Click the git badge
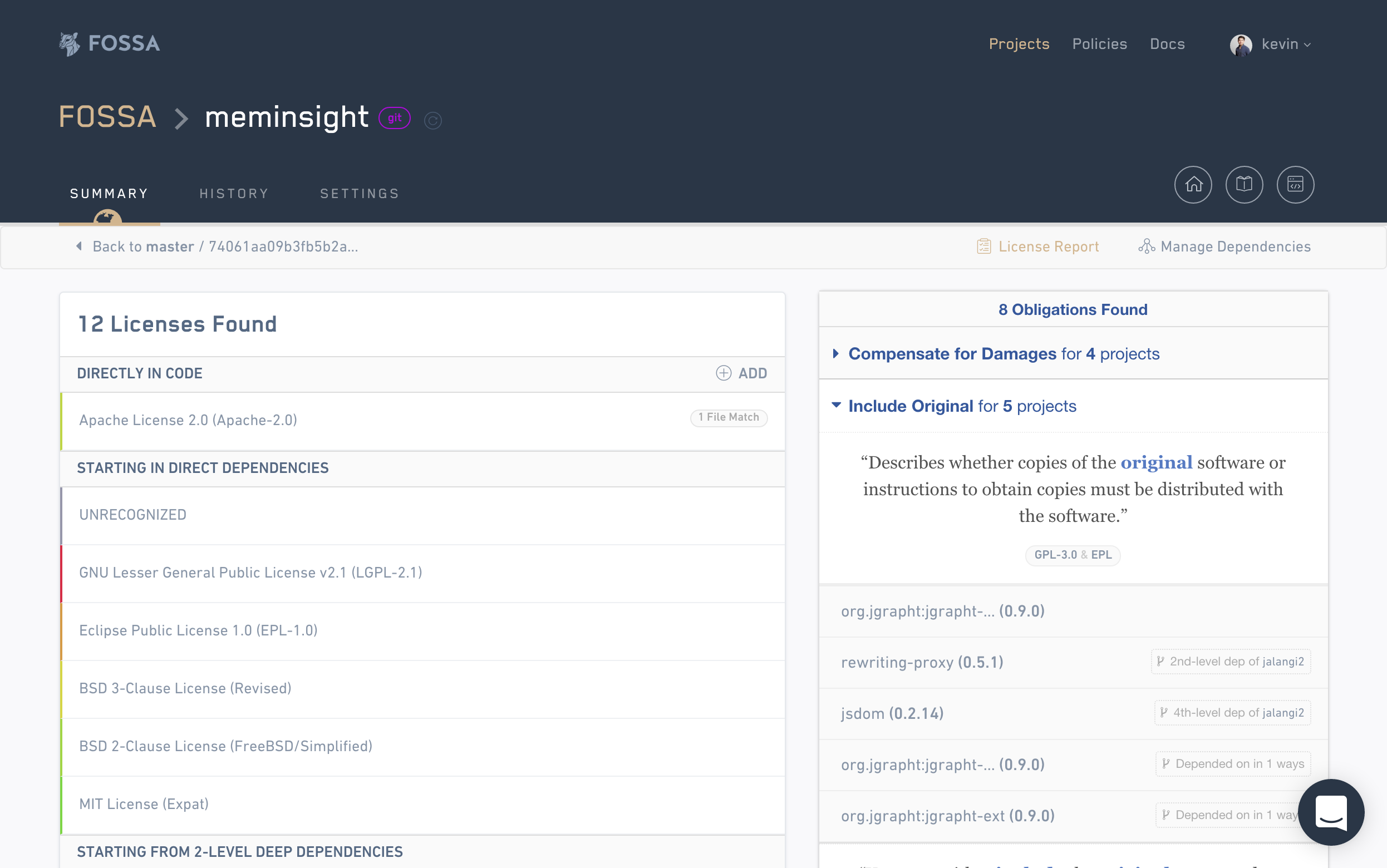The image size is (1387, 868). pos(395,119)
